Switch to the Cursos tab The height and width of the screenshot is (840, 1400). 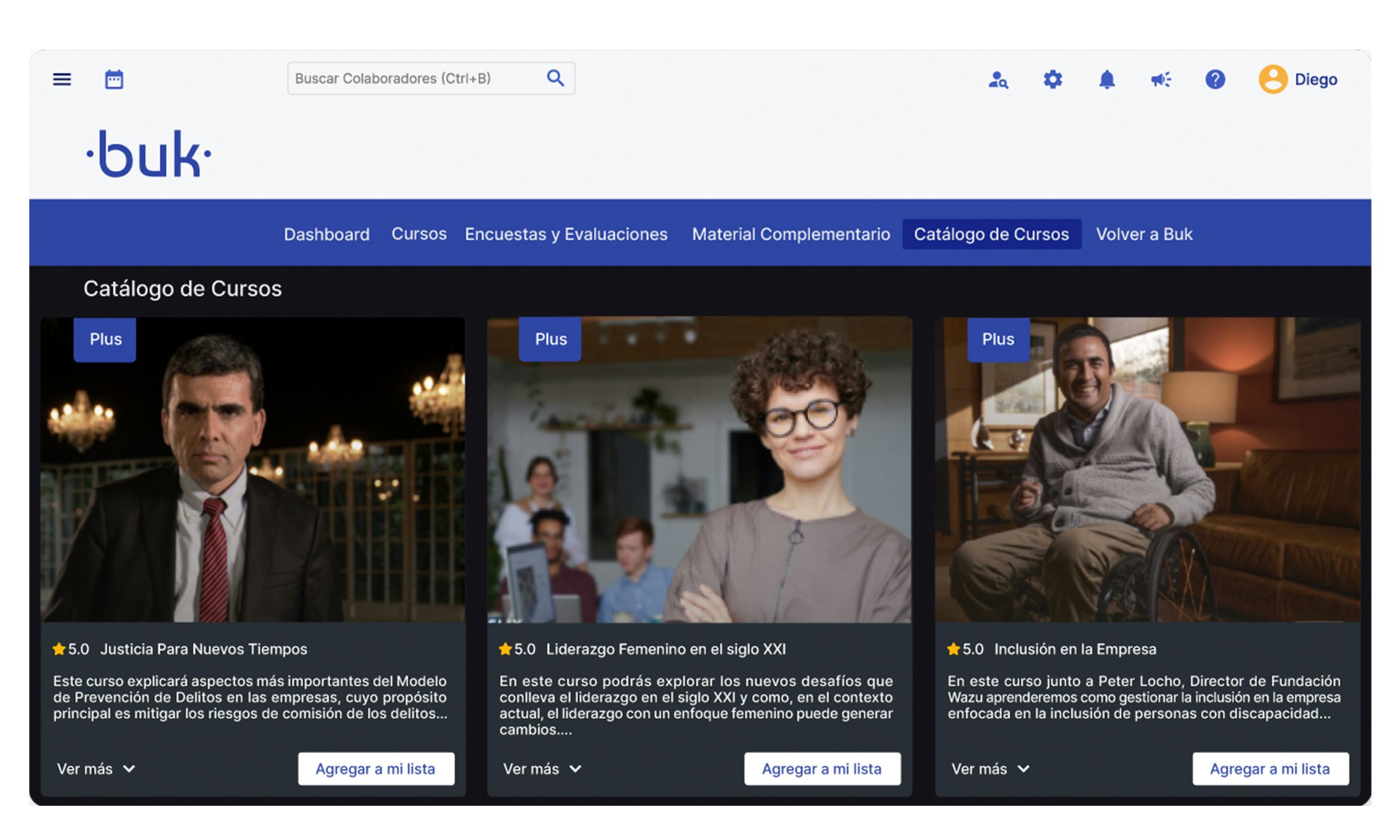pos(419,234)
